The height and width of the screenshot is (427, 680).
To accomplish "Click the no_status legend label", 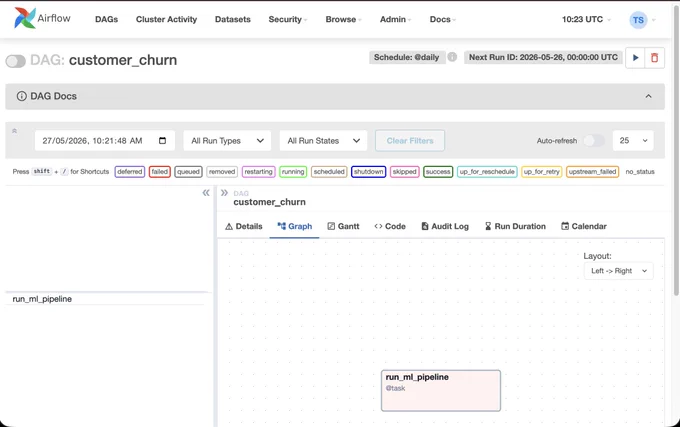I will pos(640,172).
